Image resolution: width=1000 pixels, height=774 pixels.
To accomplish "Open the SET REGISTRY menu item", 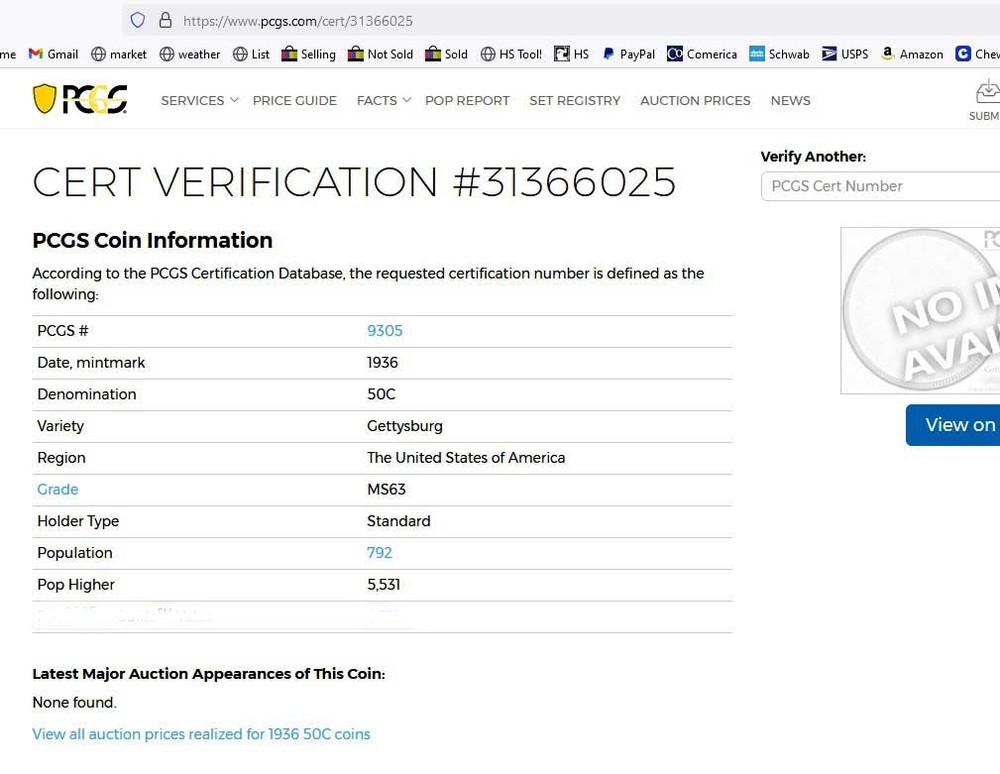I will [x=574, y=100].
